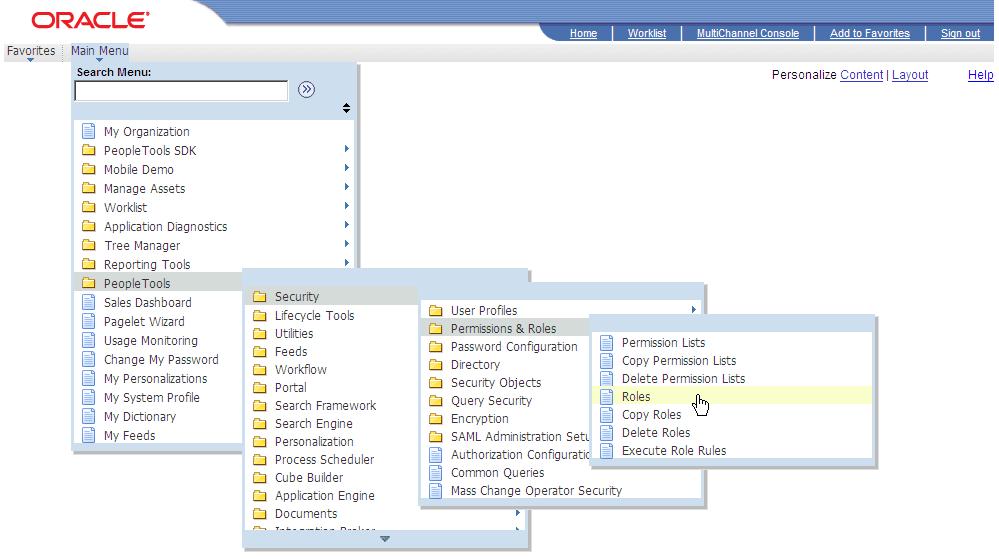
Task: Expand the Tree Manager submenu arrow
Action: coord(347,243)
